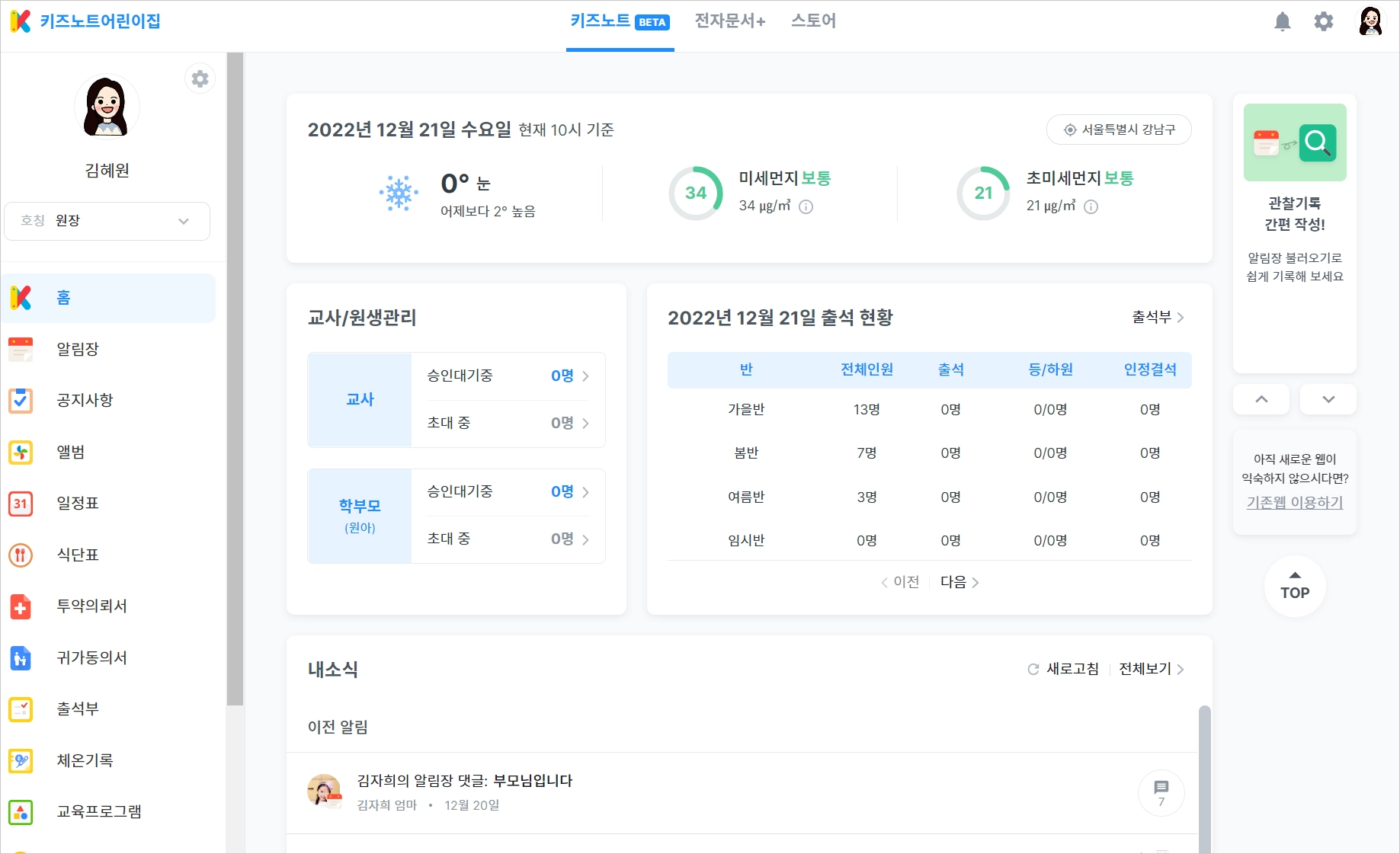Screen dimensions: 1400x854
Task: Switch to the 전자문서+ tab
Action: (x=730, y=21)
